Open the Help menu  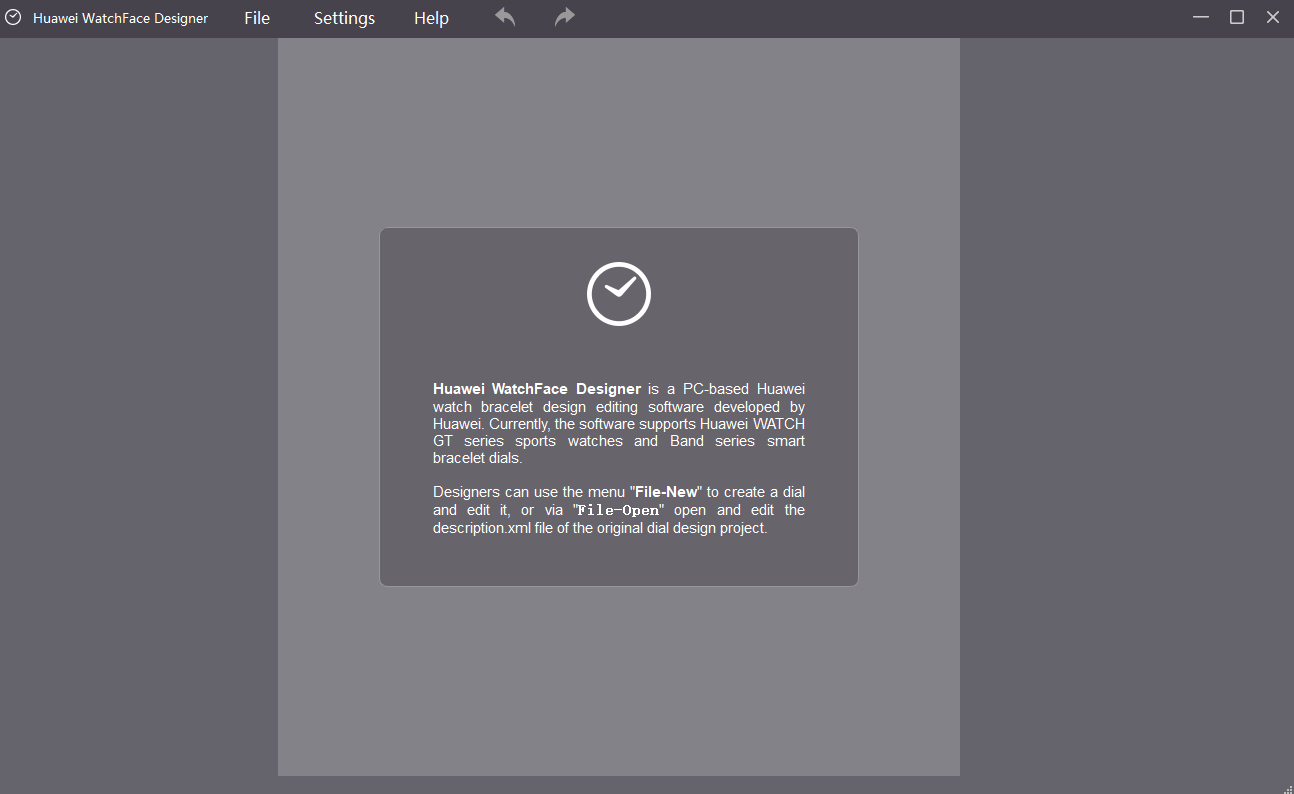[x=431, y=18]
